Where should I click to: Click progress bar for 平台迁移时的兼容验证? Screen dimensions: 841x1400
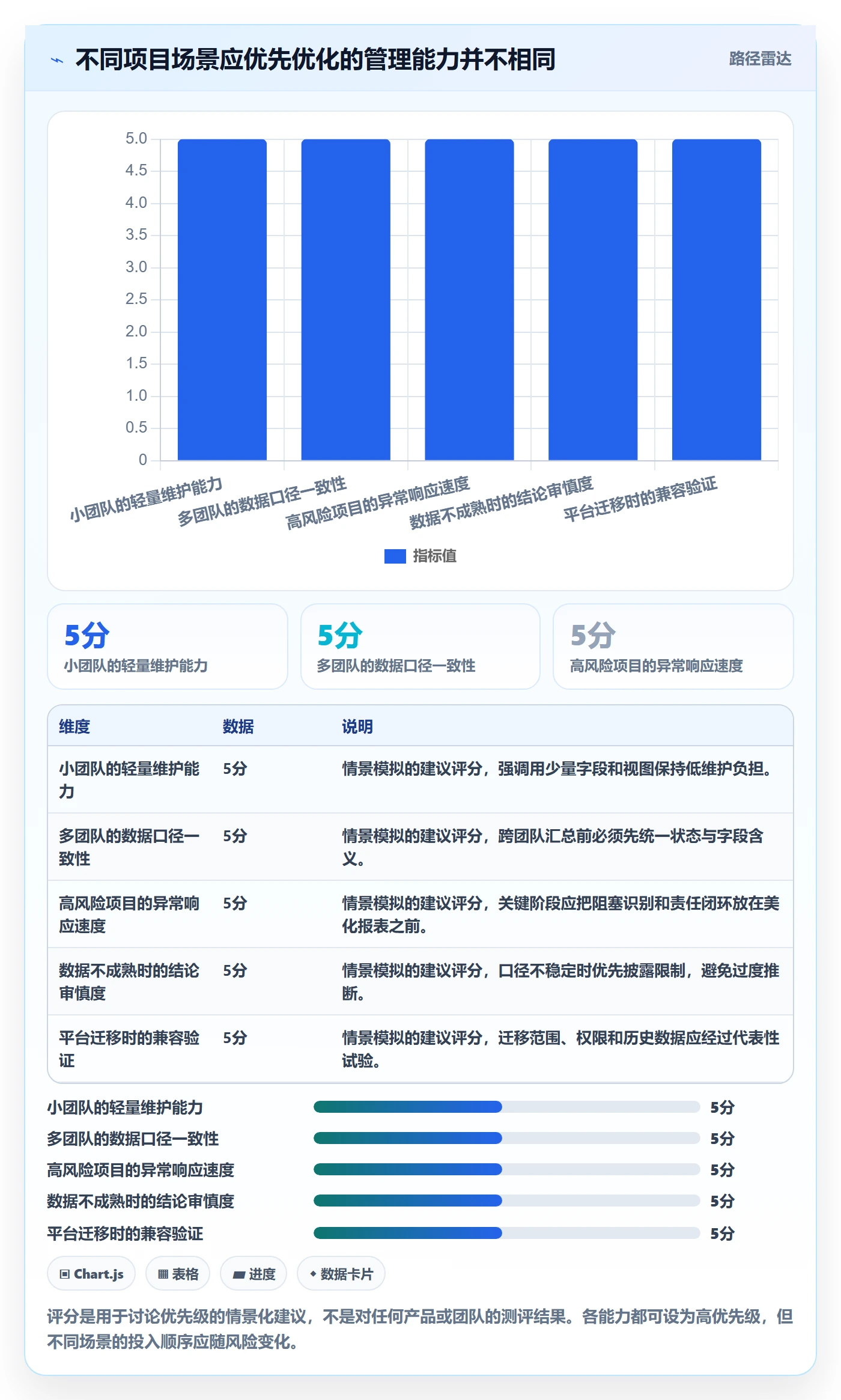point(506,1233)
